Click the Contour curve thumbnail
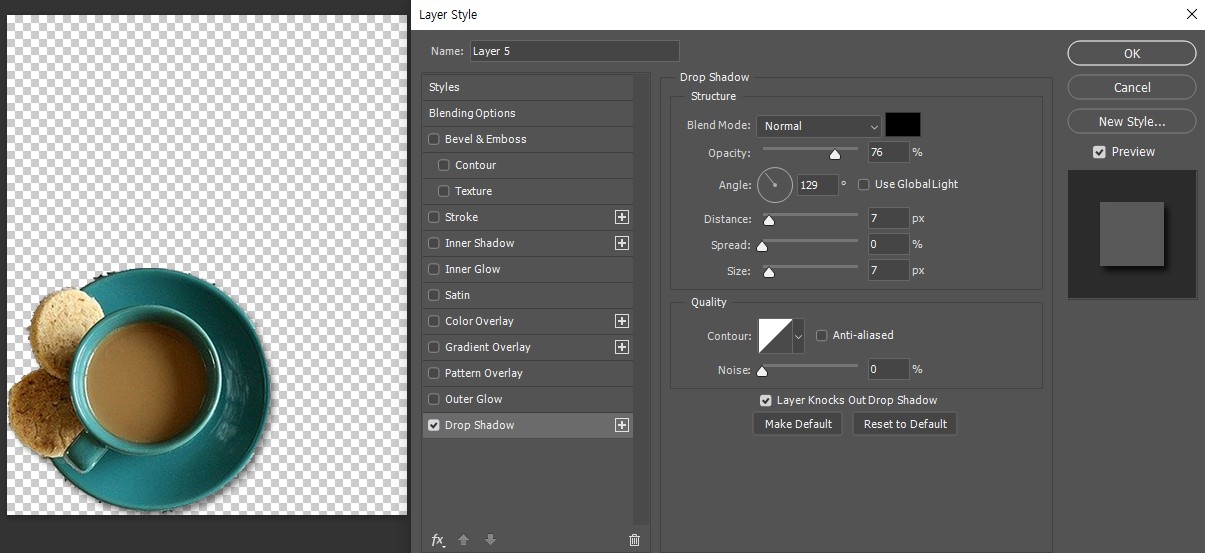 [775, 336]
